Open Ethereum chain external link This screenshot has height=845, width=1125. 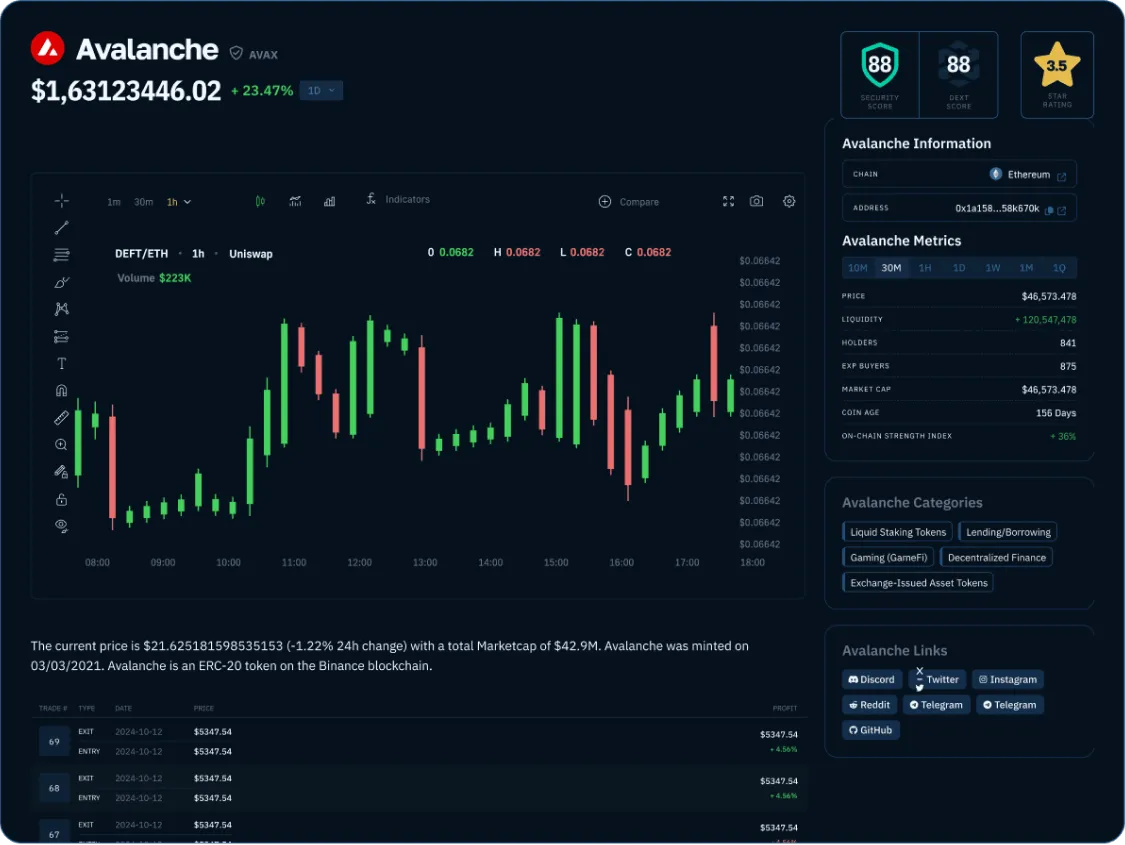1062,176
